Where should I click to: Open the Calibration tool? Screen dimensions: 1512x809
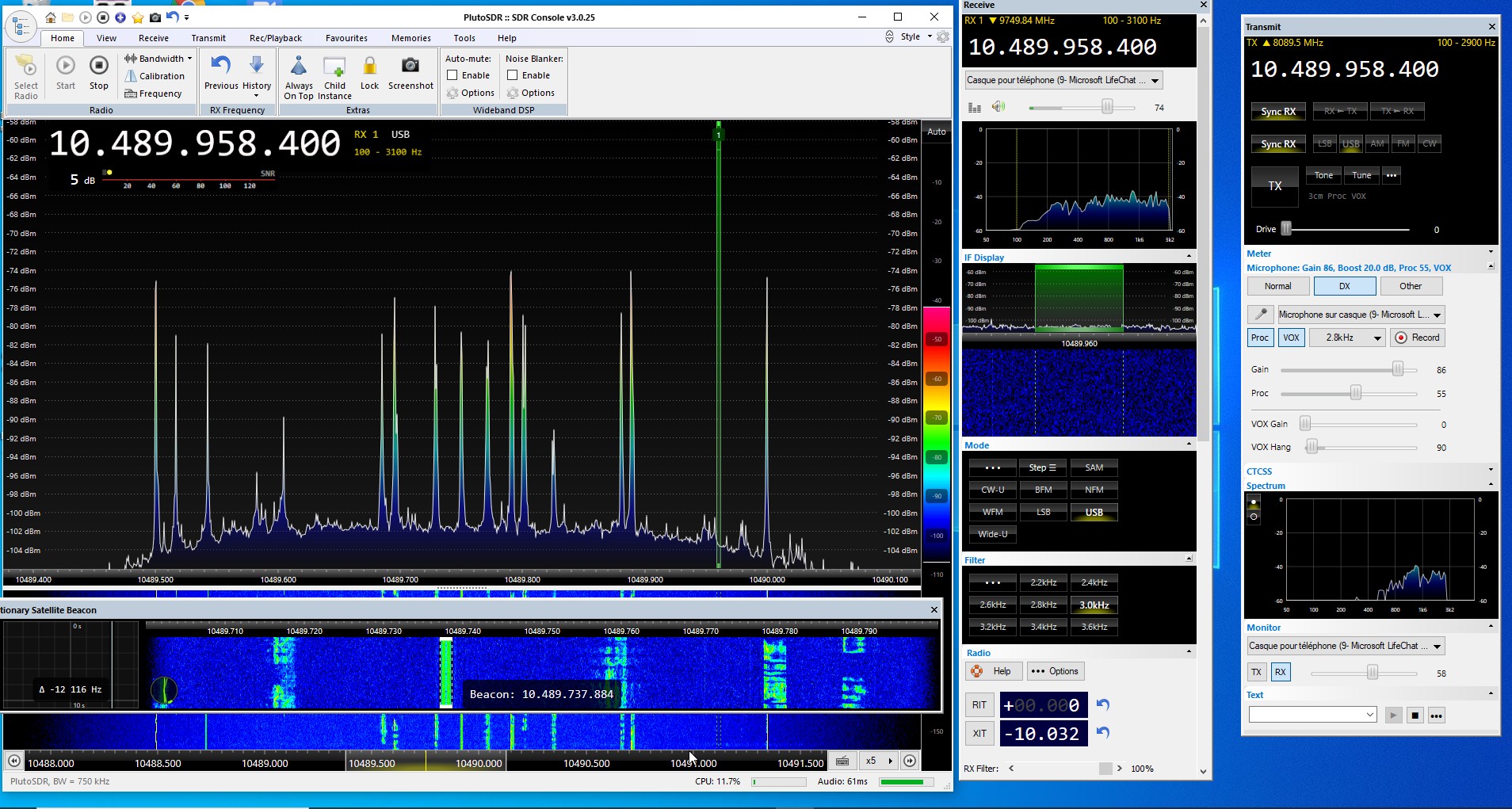[155, 76]
